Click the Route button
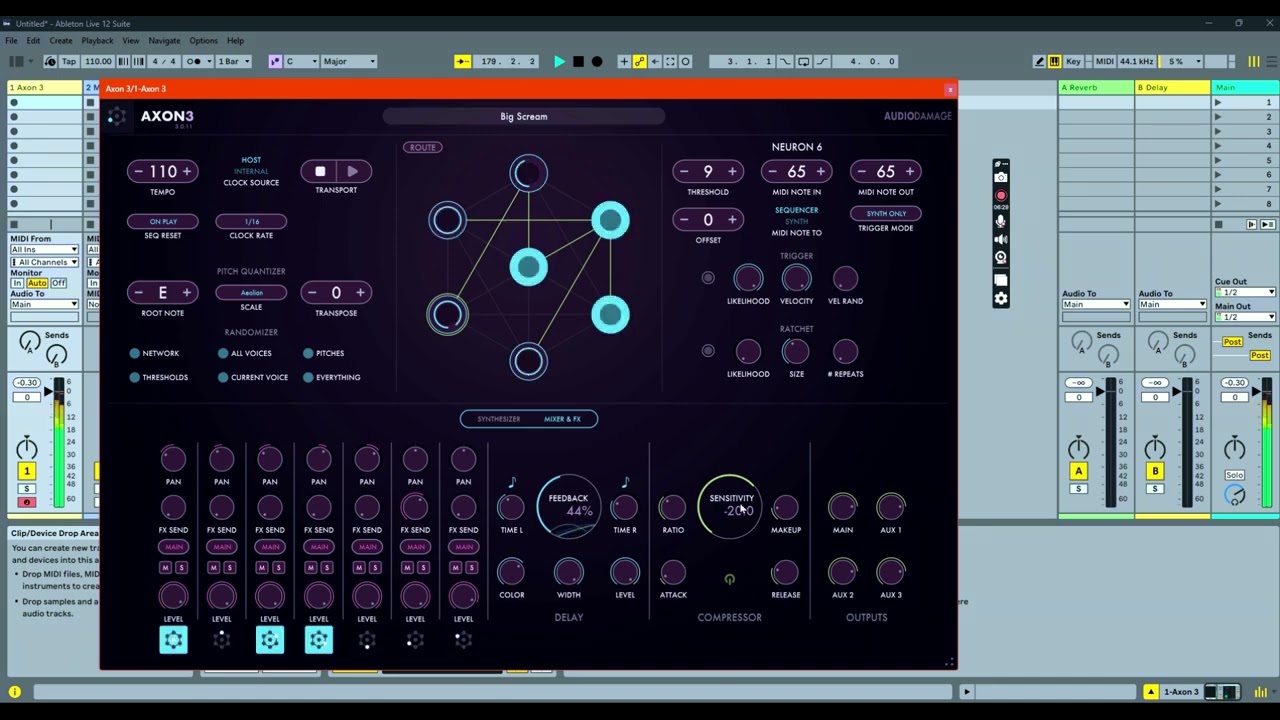 422,147
